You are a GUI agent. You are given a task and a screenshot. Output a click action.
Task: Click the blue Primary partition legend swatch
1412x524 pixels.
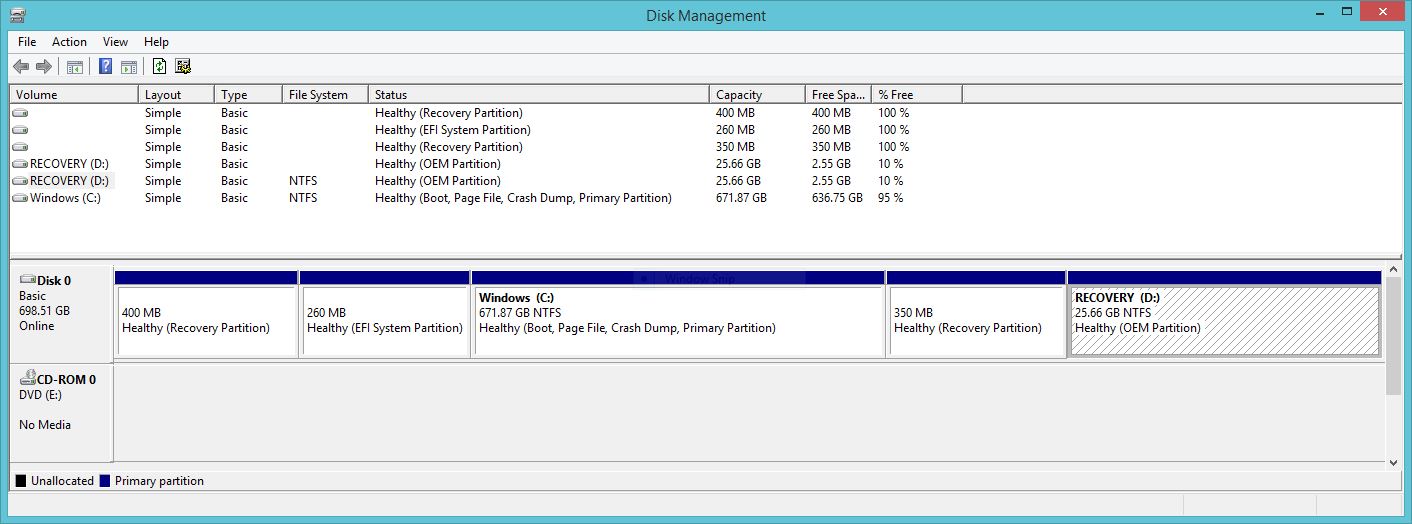104,481
